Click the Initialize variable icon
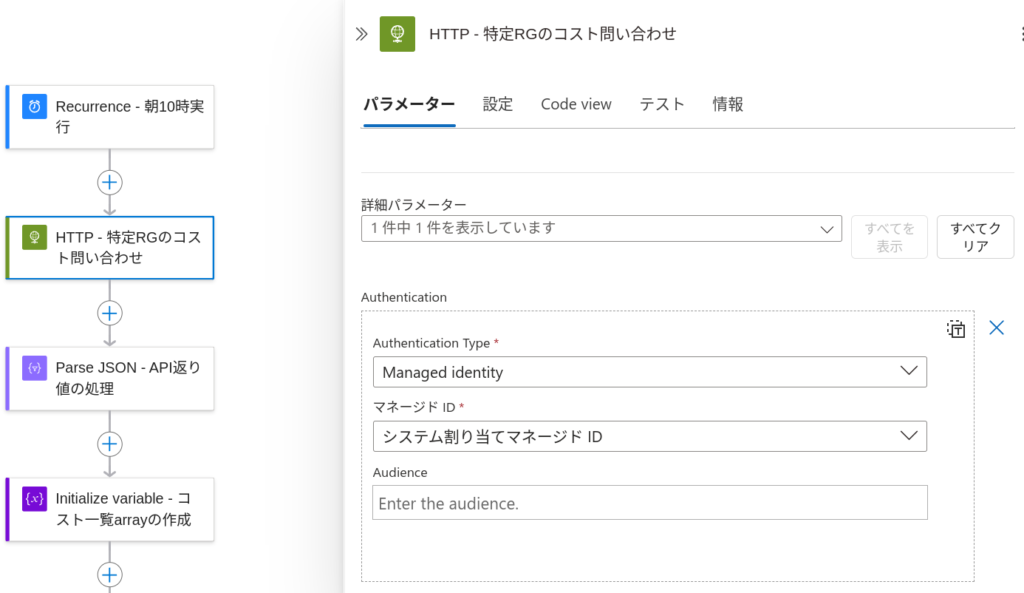The image size is (1024, 593). pyautogui.click(x=35, y=499)
